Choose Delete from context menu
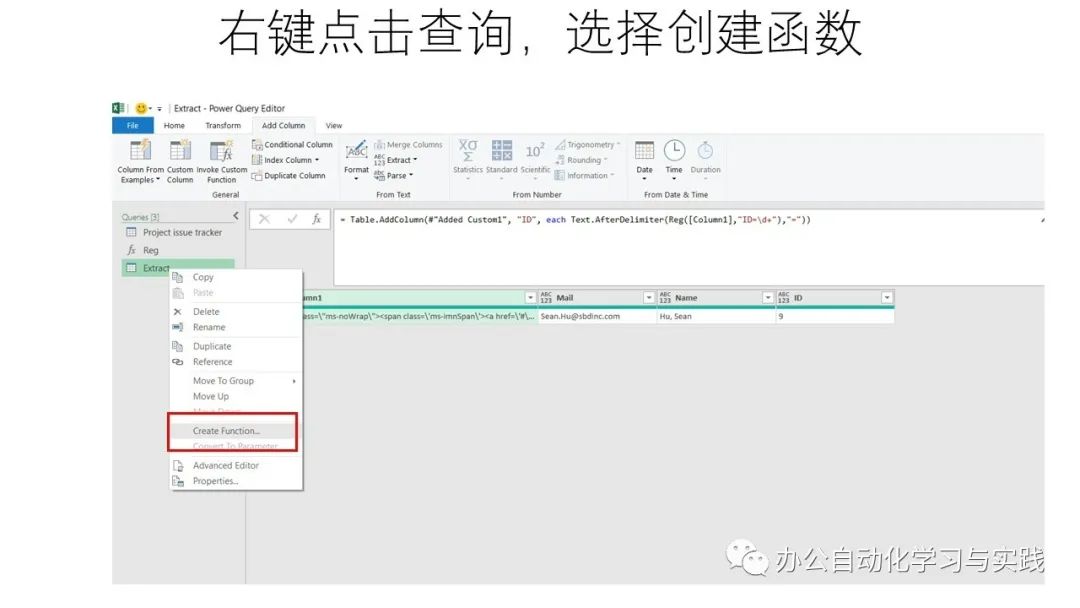Screen dimensions: 1080x608 pos(236,311)
